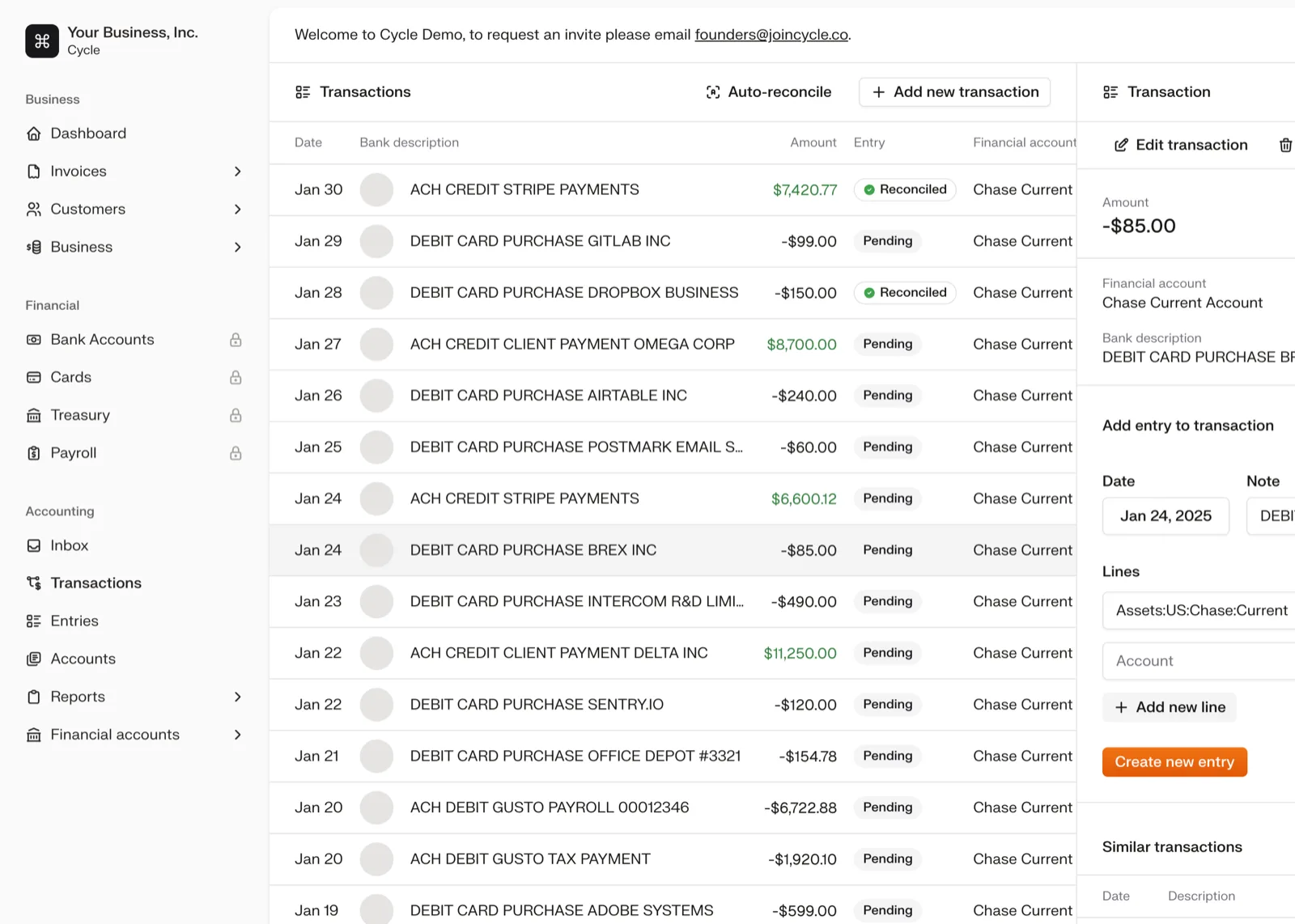Select Transactions in the sidebar
This screenshot has width=1295, height=924.
click(x=96, y=583)
